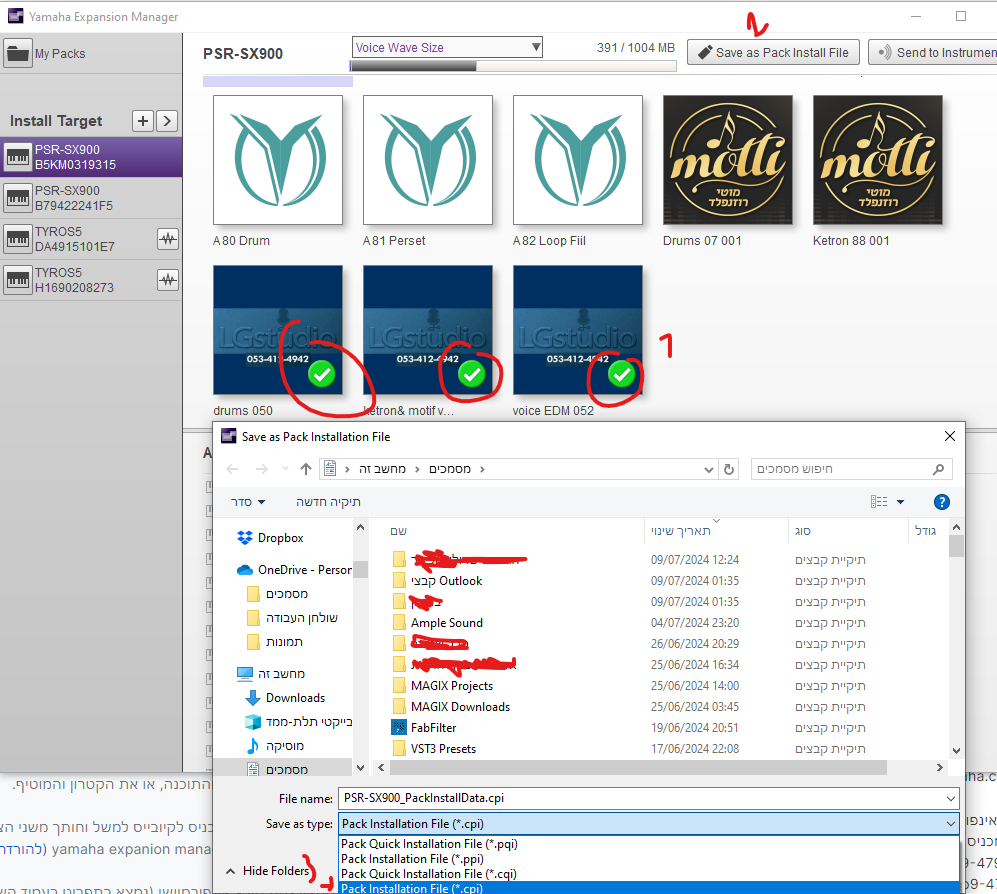
Task: Go up one folder level in Save dialog
Action: [x=306, y=469]
